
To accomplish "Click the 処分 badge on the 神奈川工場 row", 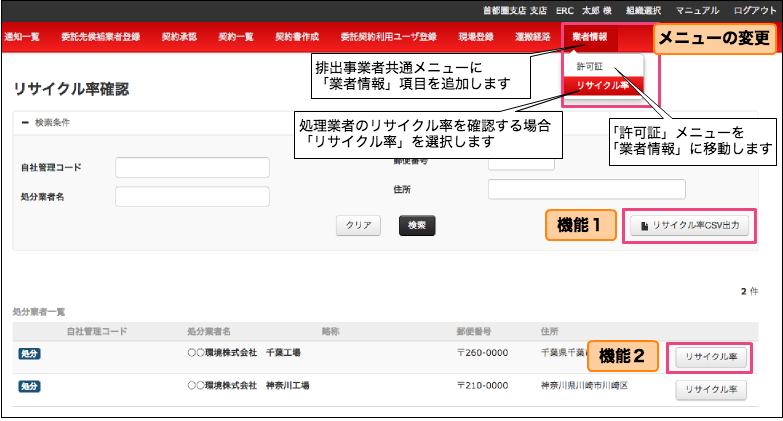I will [x=29, y=386].
